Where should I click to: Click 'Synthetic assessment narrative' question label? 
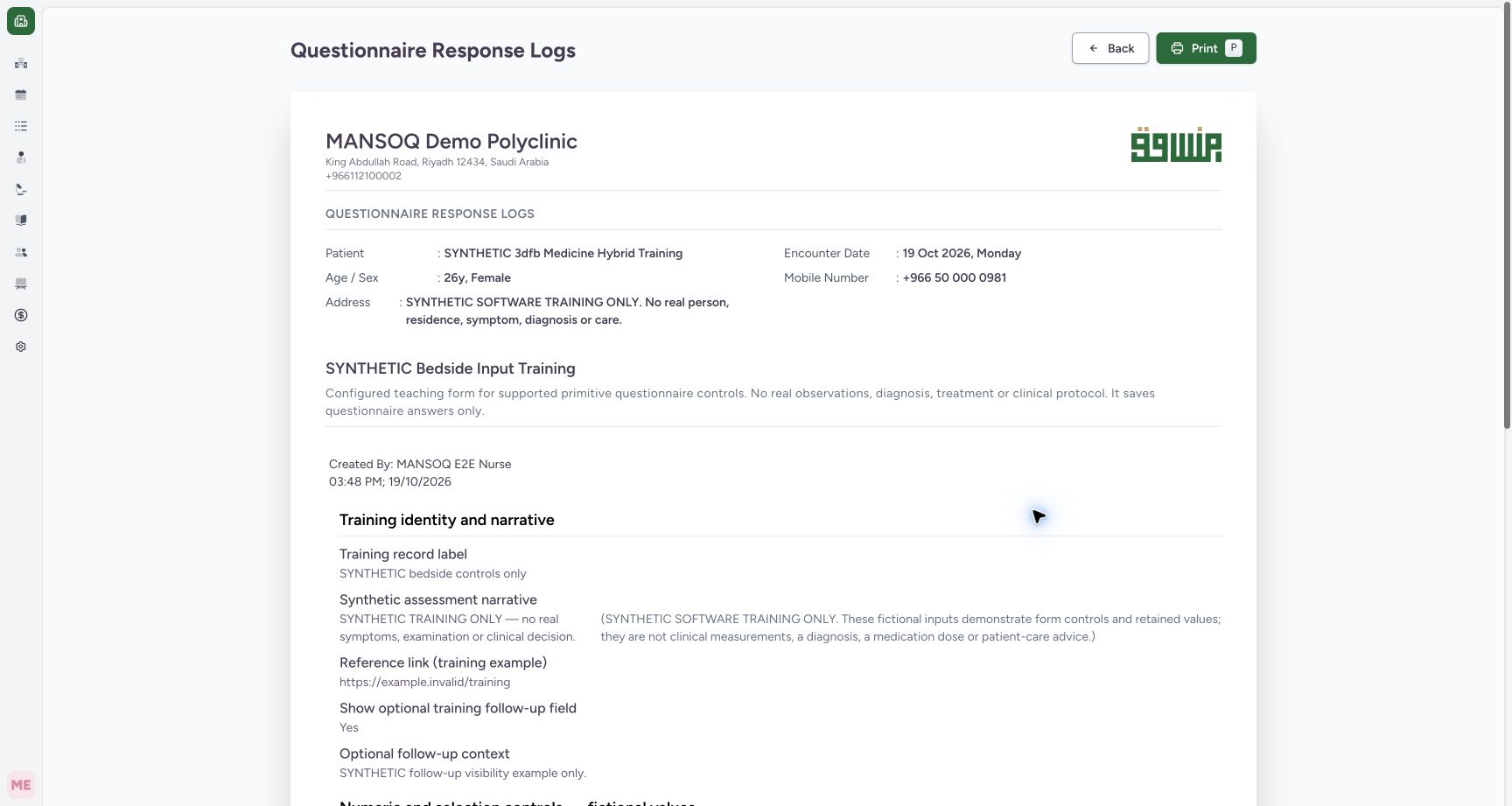click(x=438, y=599)
